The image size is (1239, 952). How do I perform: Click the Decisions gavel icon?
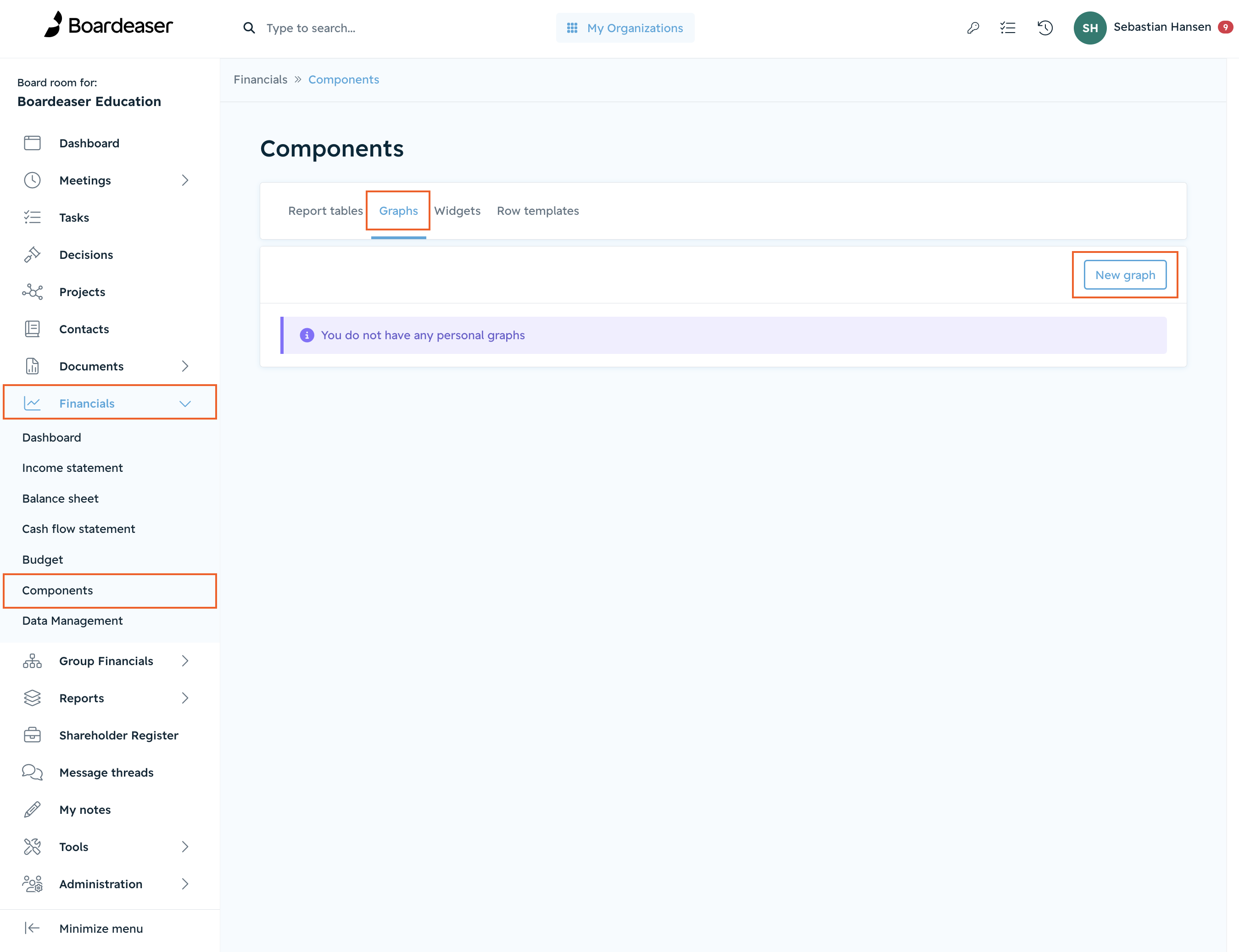(32, 254)
